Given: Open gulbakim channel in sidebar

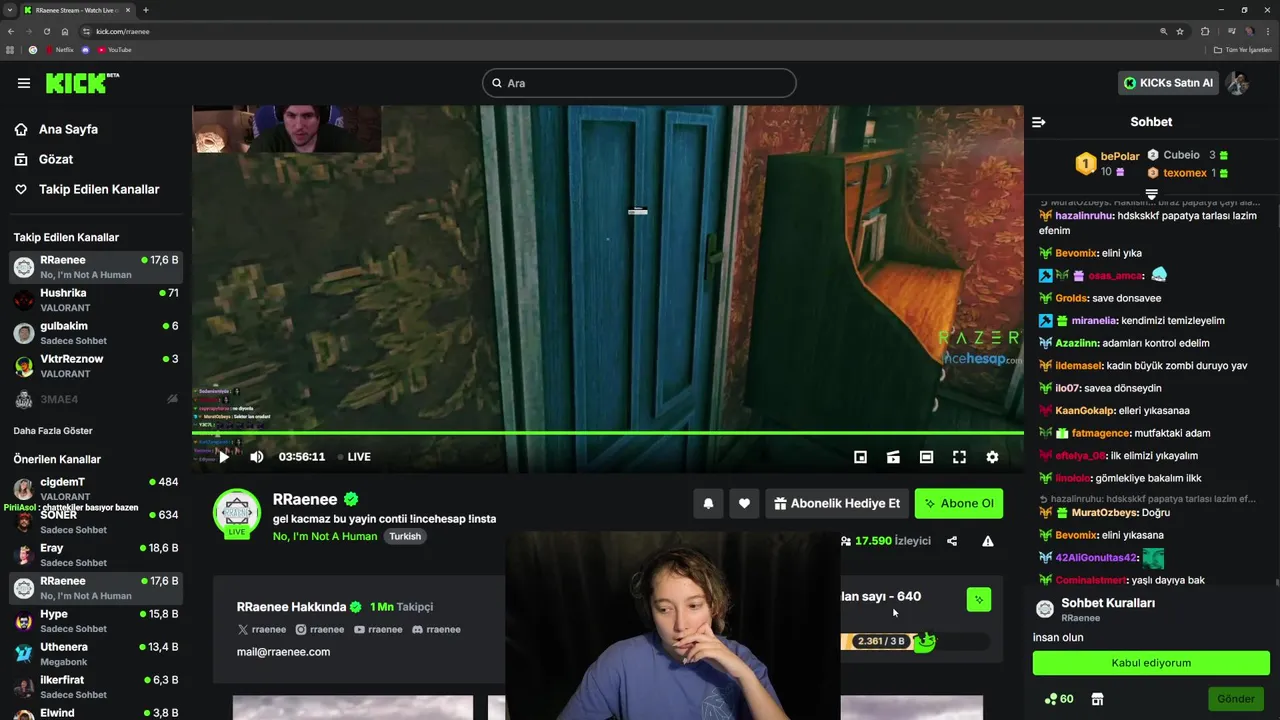Looking at the screenshot, I should 96,333.
